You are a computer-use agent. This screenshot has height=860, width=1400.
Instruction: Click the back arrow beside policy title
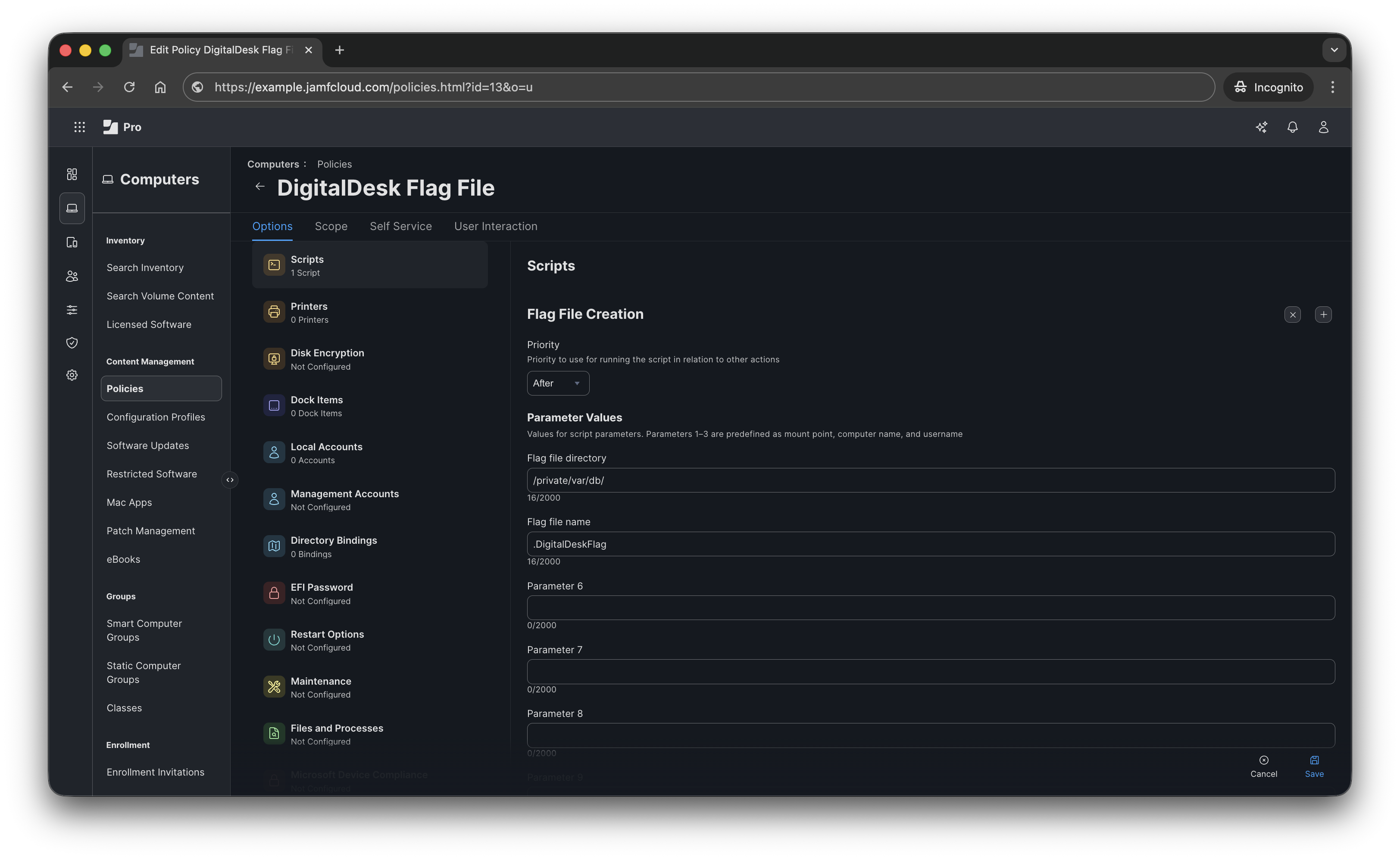[x=260, y=187]
